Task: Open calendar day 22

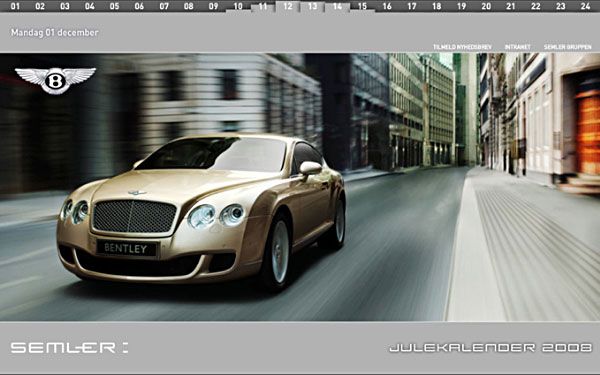Action: tap(536, 6)
